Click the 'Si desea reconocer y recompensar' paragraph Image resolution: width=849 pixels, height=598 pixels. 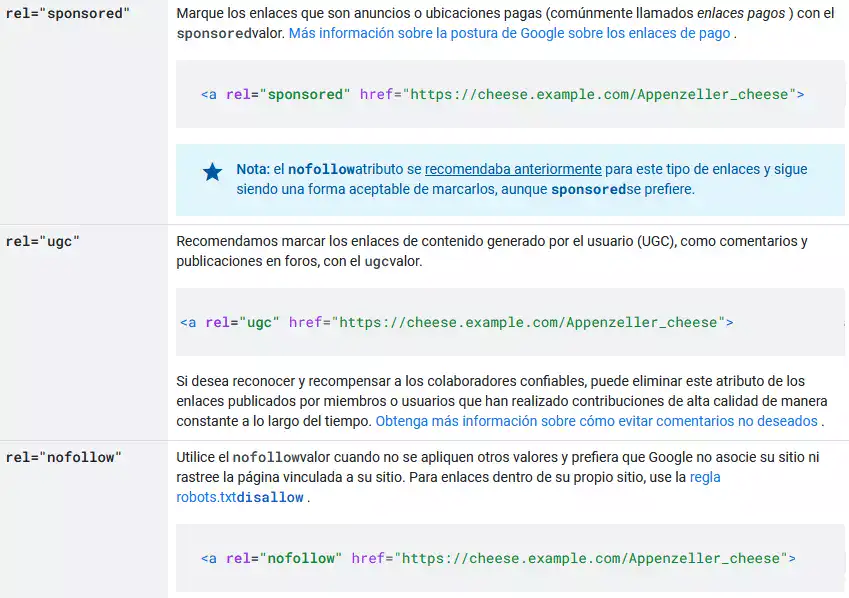pyautogui.click(x=501, y=401)
